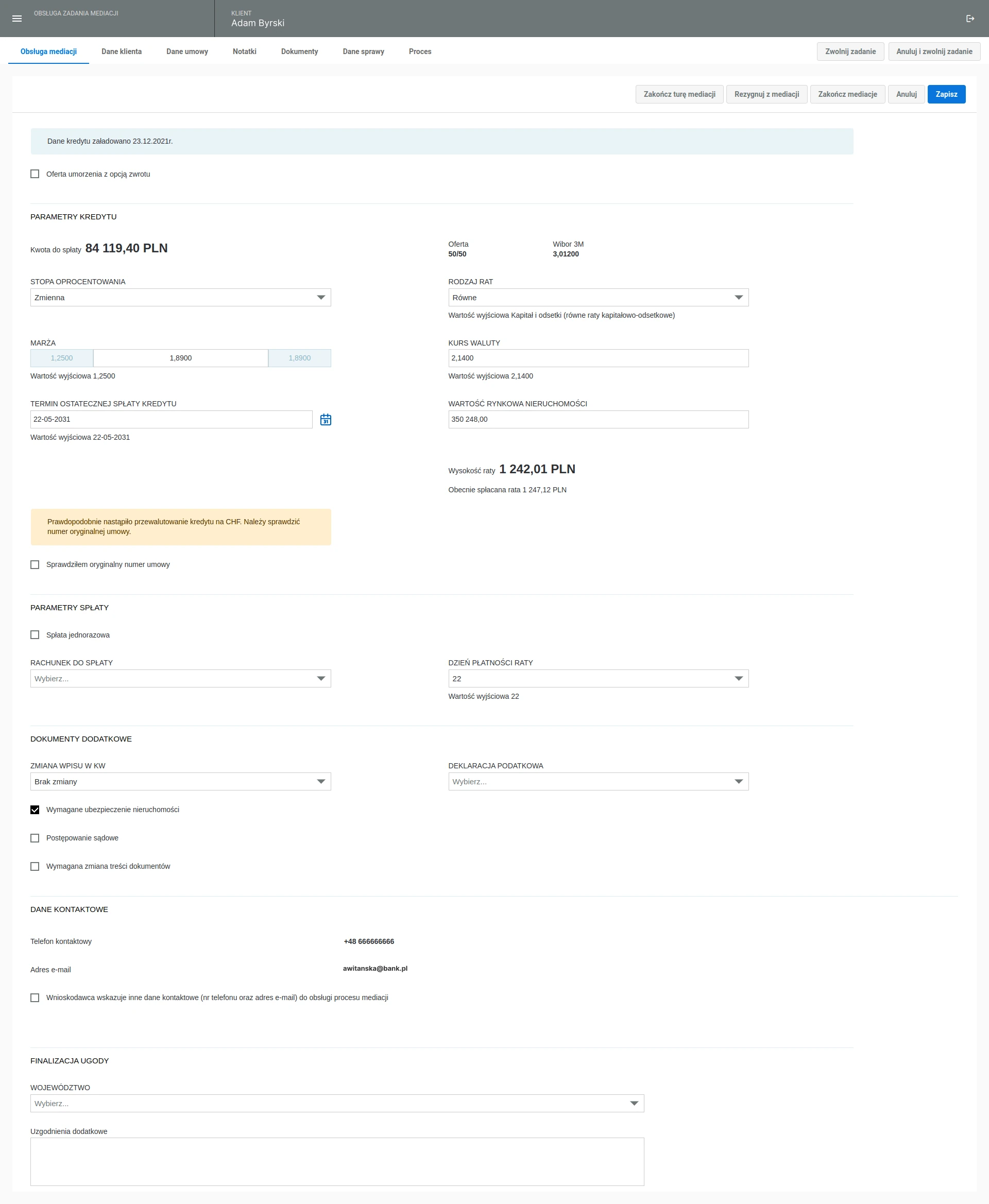This screenshot has width=989, height=1204.
Task: Uncheck Wymagane ubezpieczenie nieruchomości
Action: (35, 810)
